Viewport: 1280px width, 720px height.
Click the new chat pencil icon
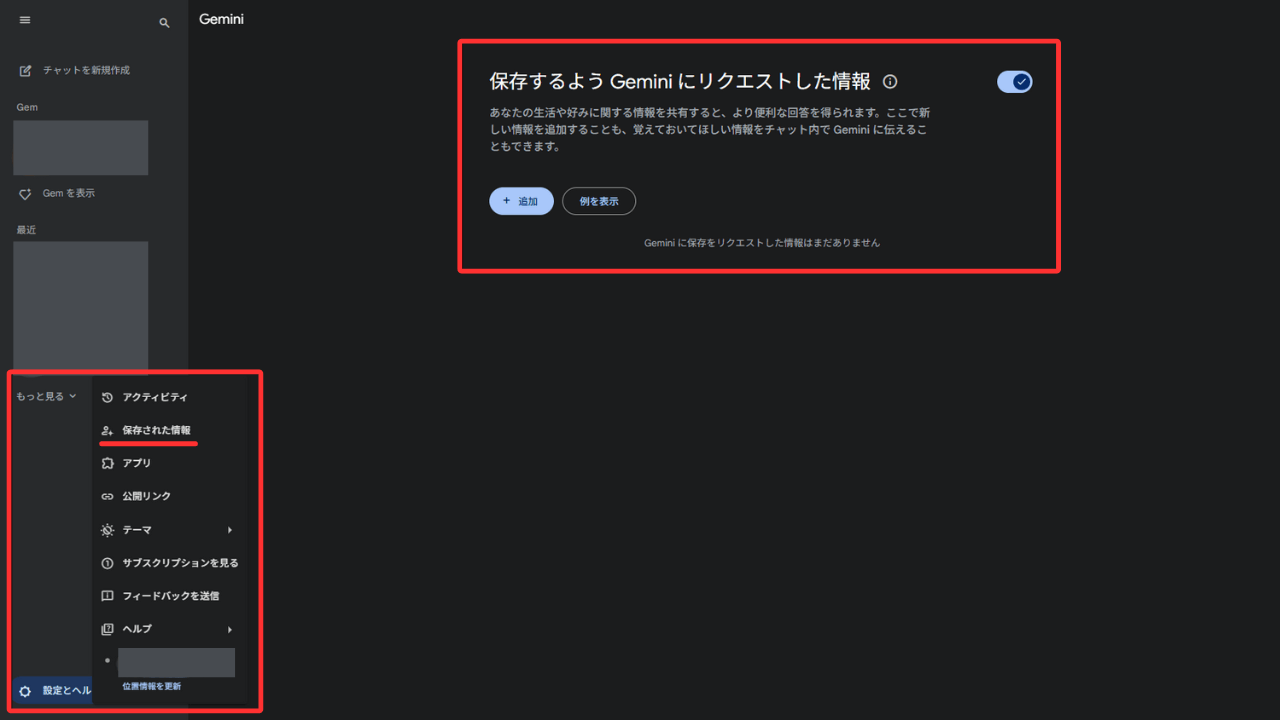(x=26, y=70)
